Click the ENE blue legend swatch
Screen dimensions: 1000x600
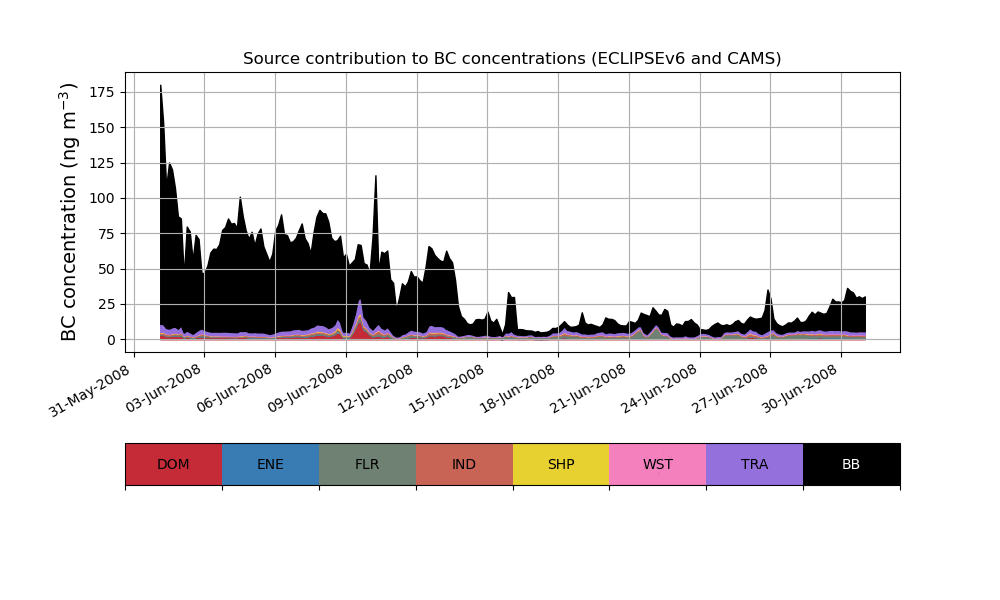click(x=270, y=464)
